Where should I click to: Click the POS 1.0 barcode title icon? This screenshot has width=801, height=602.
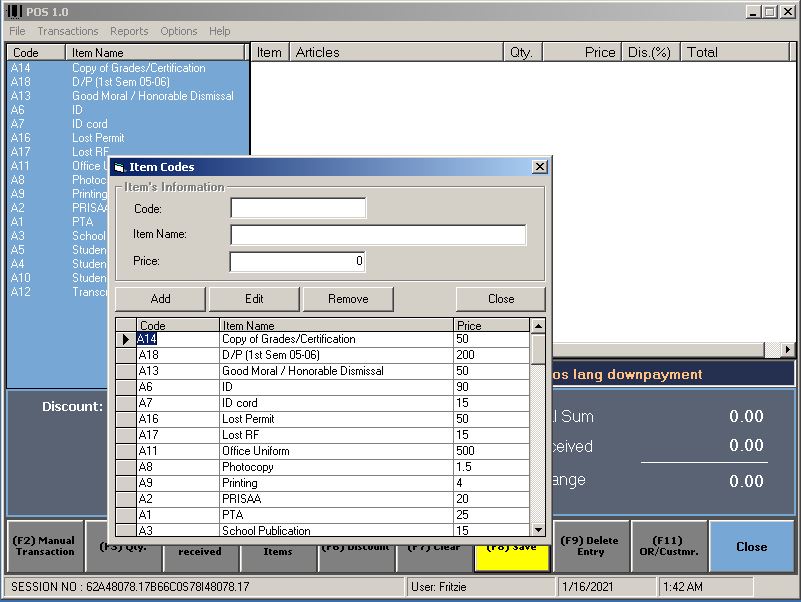[x=14, y=11]
